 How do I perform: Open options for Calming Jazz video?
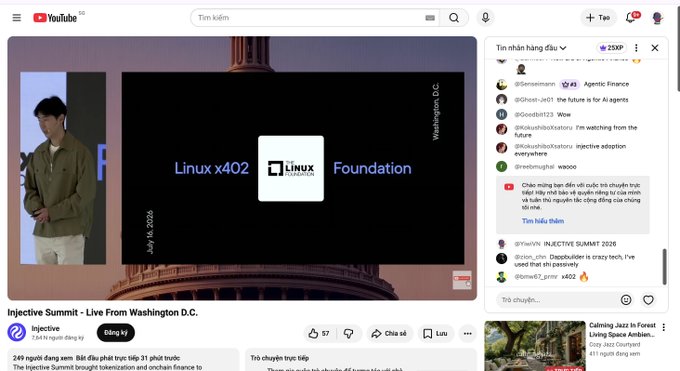[x=664, y=327]
